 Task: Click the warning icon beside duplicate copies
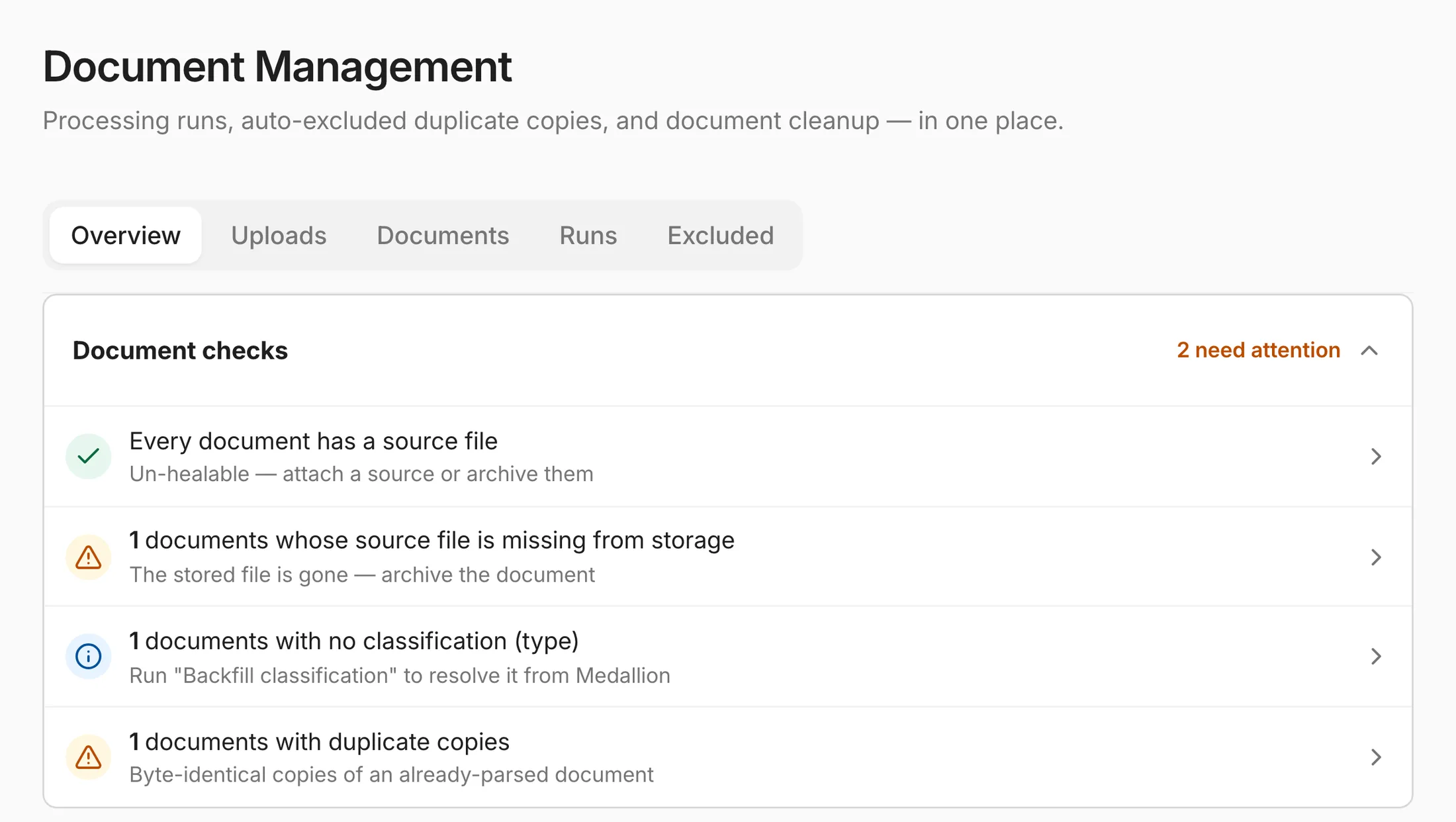tap(88, 757)
